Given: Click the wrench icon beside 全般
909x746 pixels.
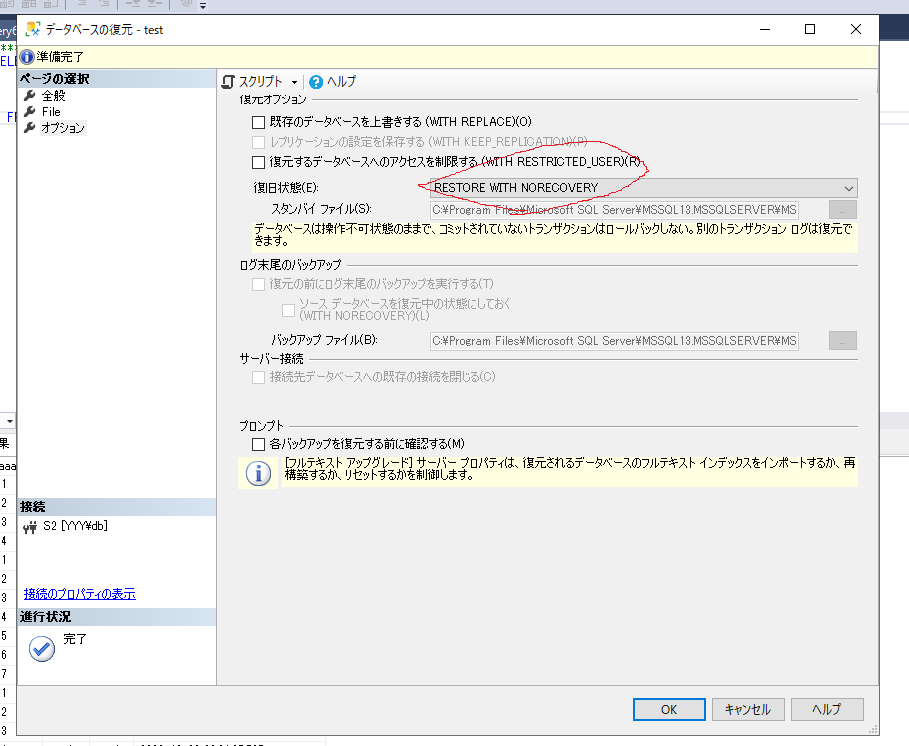Looking at the screenshot, I should pos(30,96).
